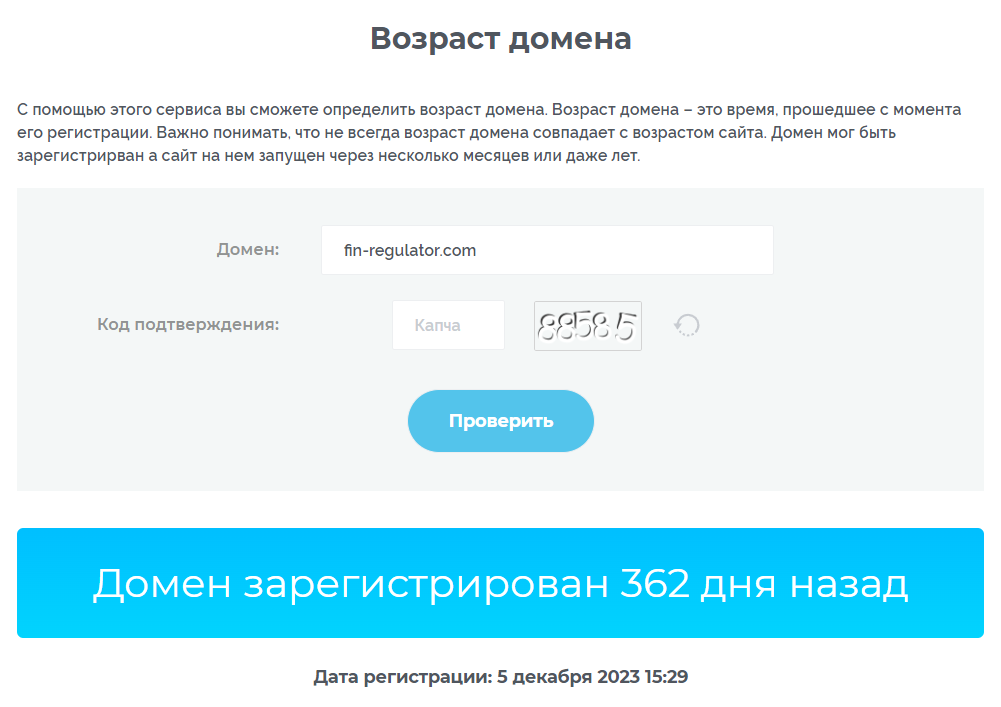Focus the Капча confirmation code field
The width and height of the screenshot is (1001, 707).
pyautogui.click(x=448, y=325)
